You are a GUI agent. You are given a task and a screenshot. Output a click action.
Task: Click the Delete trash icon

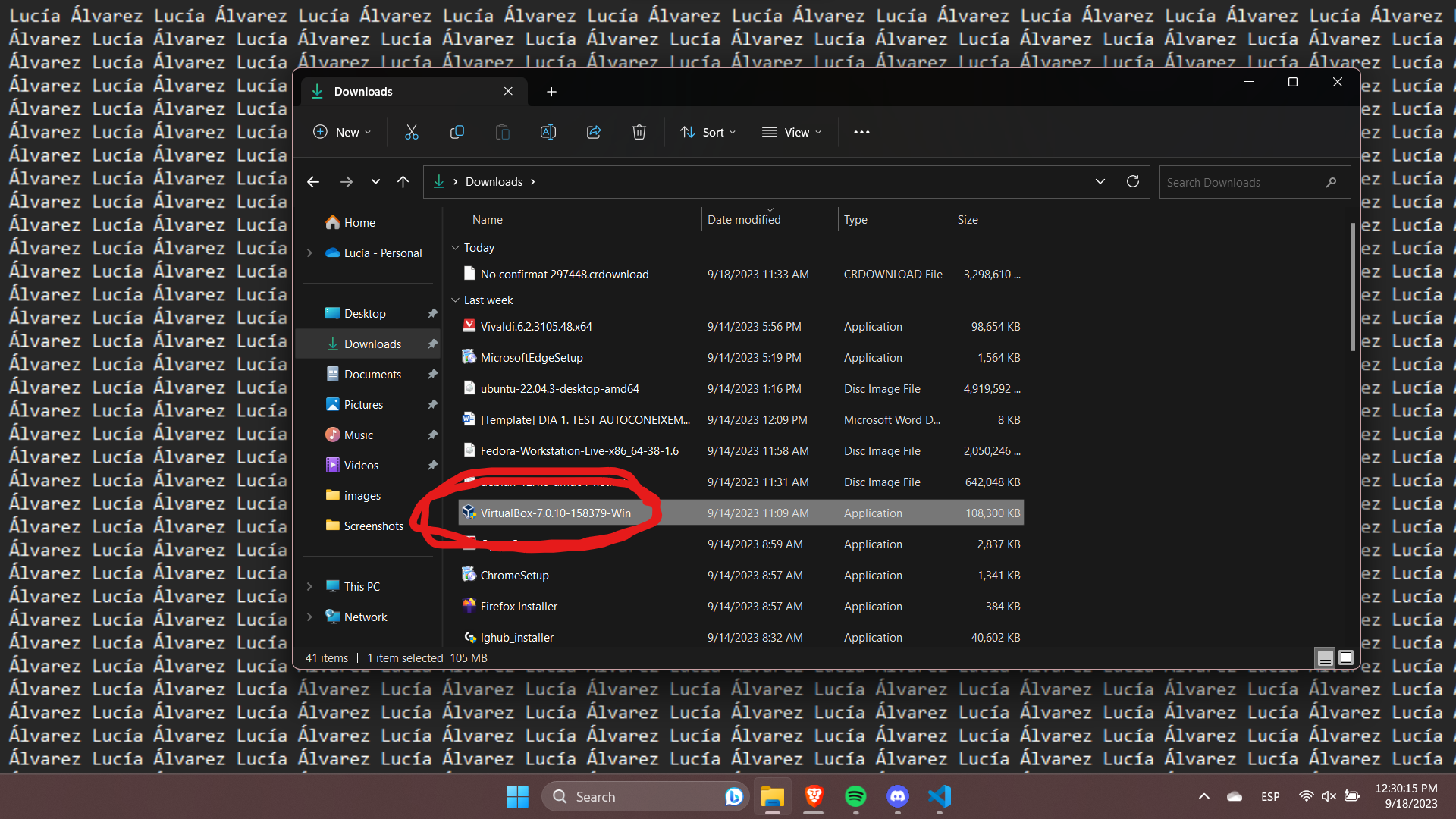click(x=639, y=132)
